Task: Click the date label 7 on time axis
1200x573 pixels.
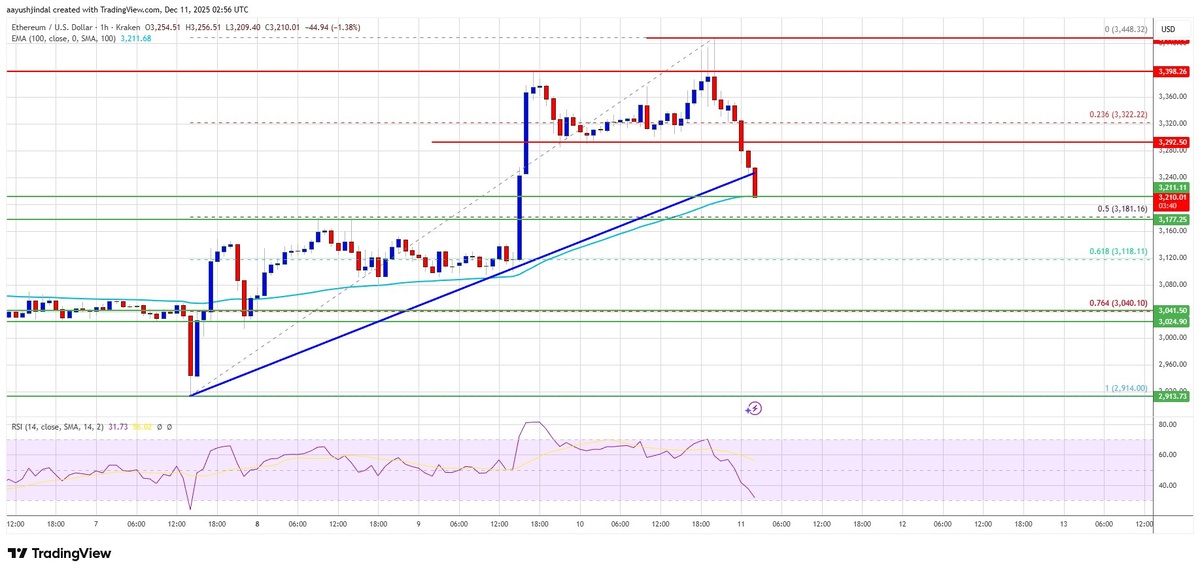Action: [98, 523]
